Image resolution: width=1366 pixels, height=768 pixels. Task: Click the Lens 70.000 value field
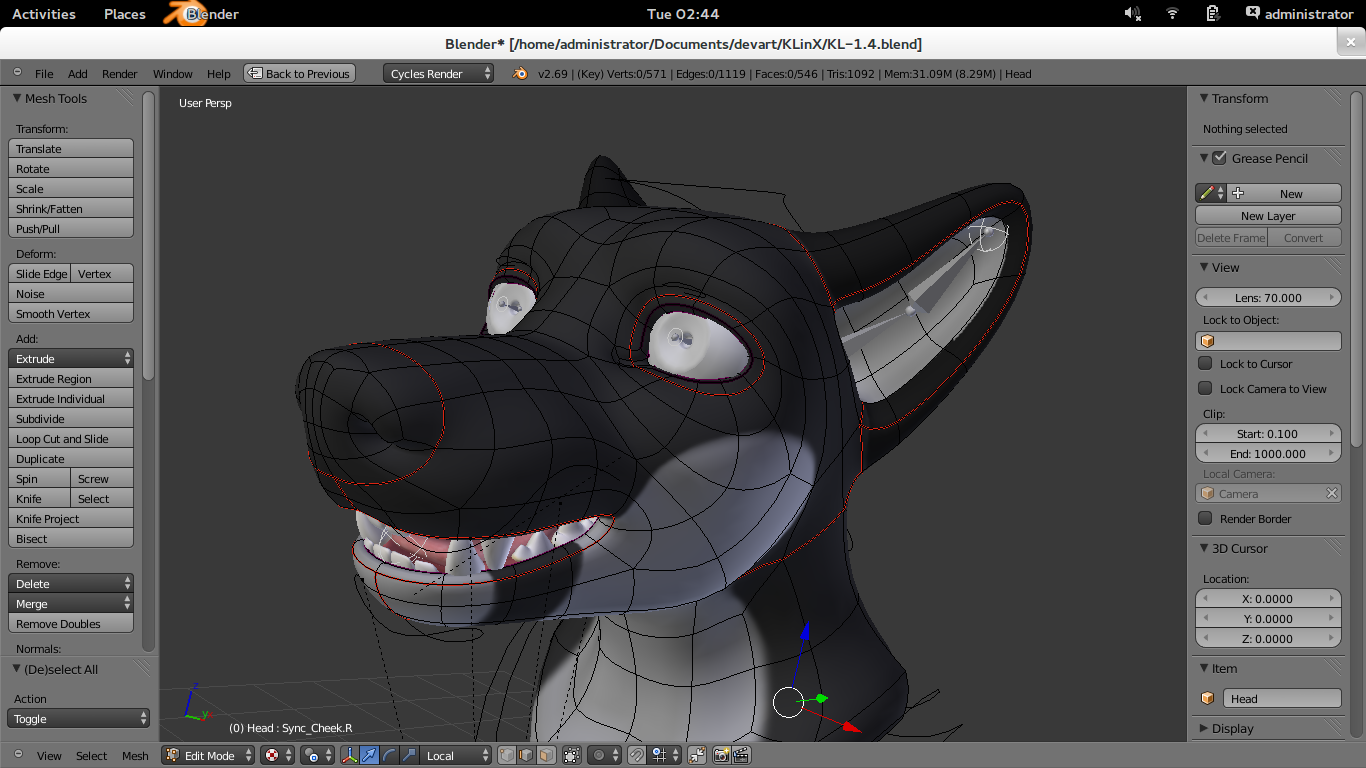point(1268,297)
